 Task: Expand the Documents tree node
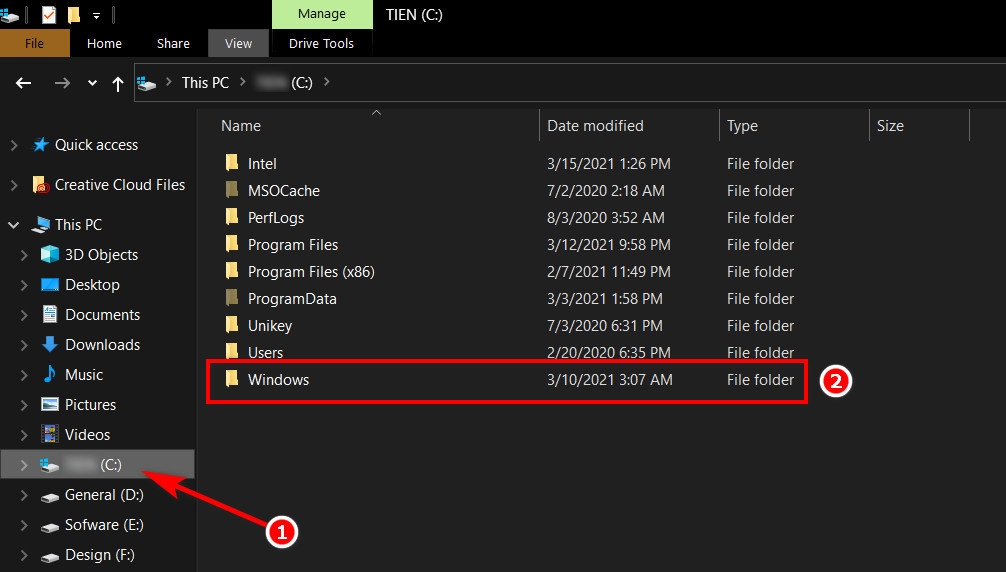click(24, 315)
